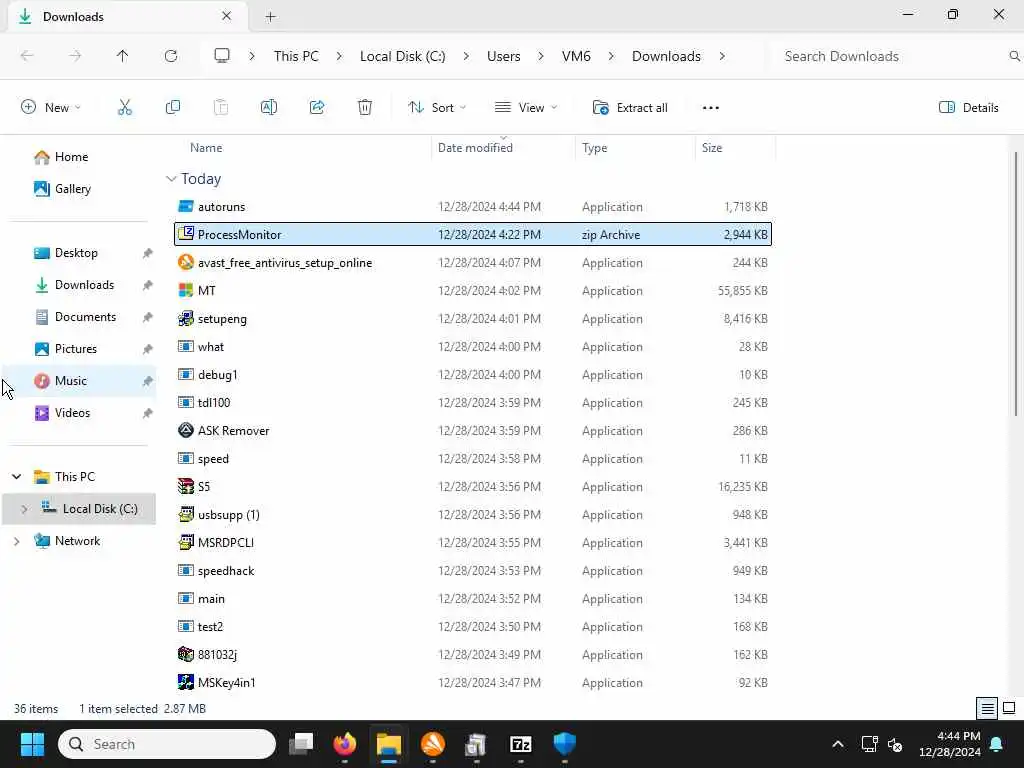This screenshot has height=768, width=1024.
Task: Switch to large thumbnails view layout
Action: point(1009,708)
